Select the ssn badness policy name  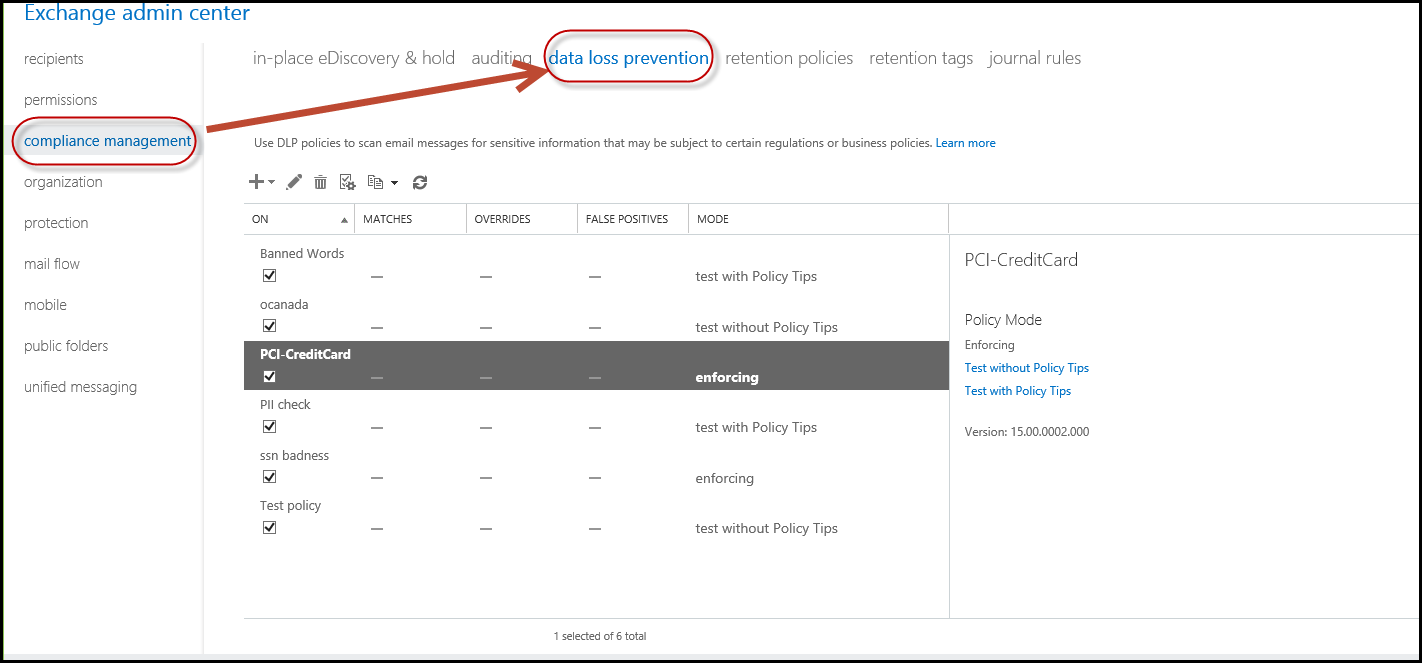[x=294, y=455]
